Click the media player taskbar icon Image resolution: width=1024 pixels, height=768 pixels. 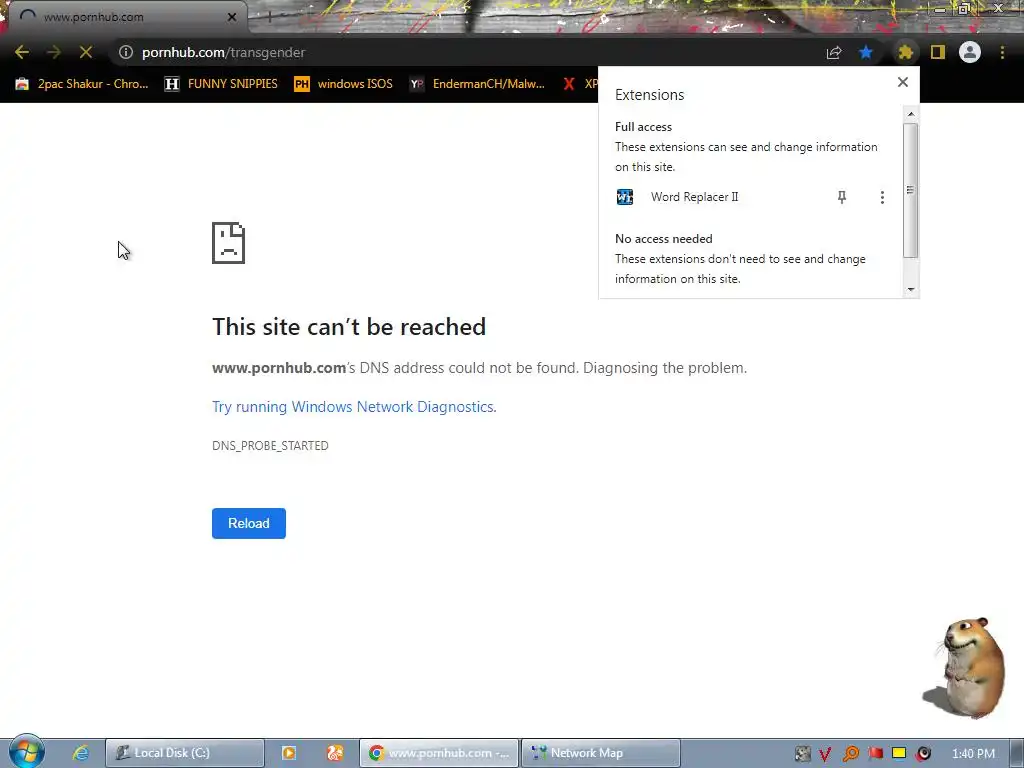(x=289, y=753)
